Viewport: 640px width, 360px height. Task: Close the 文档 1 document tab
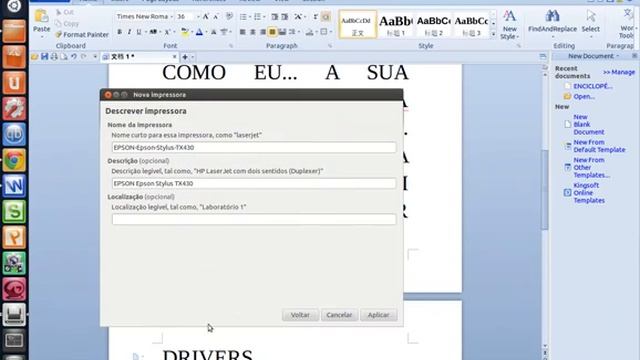[x=174, y=57]
